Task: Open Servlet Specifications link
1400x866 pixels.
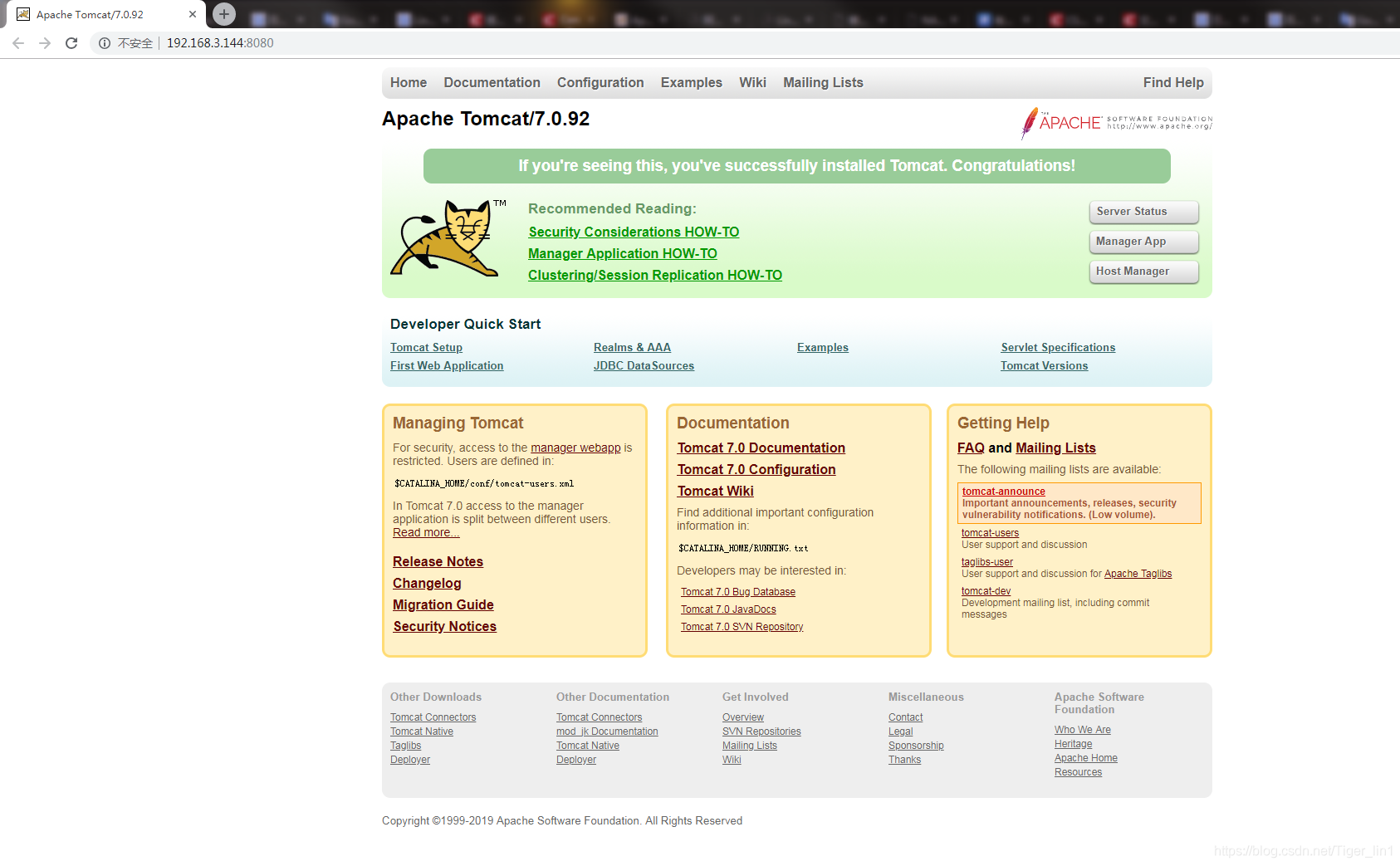Action: 1058,348
